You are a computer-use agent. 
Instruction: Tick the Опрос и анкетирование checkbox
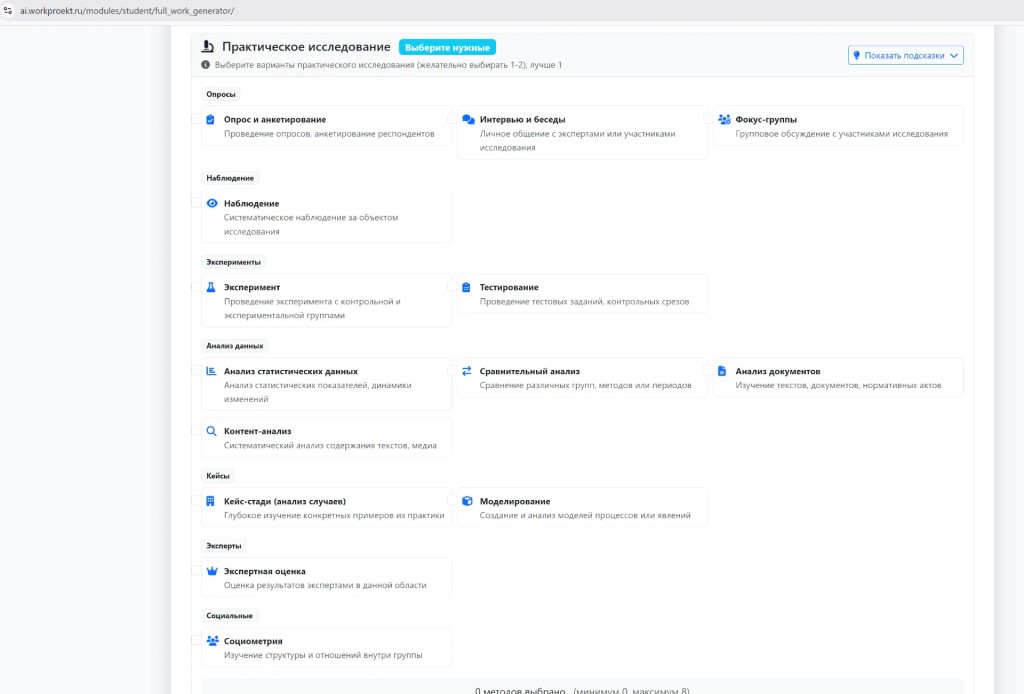[x=196, y=119]
